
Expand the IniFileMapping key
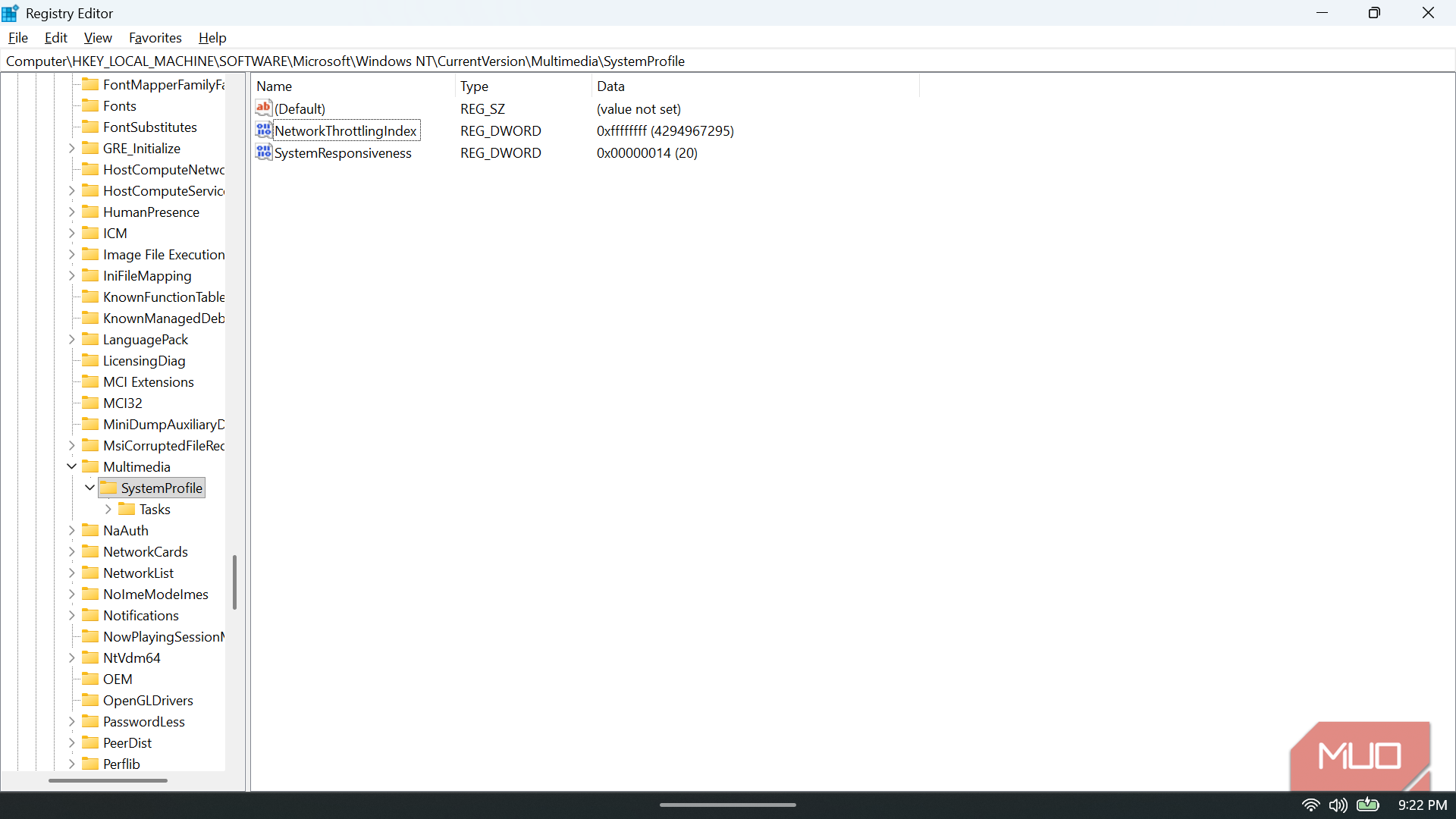point(72,275)
